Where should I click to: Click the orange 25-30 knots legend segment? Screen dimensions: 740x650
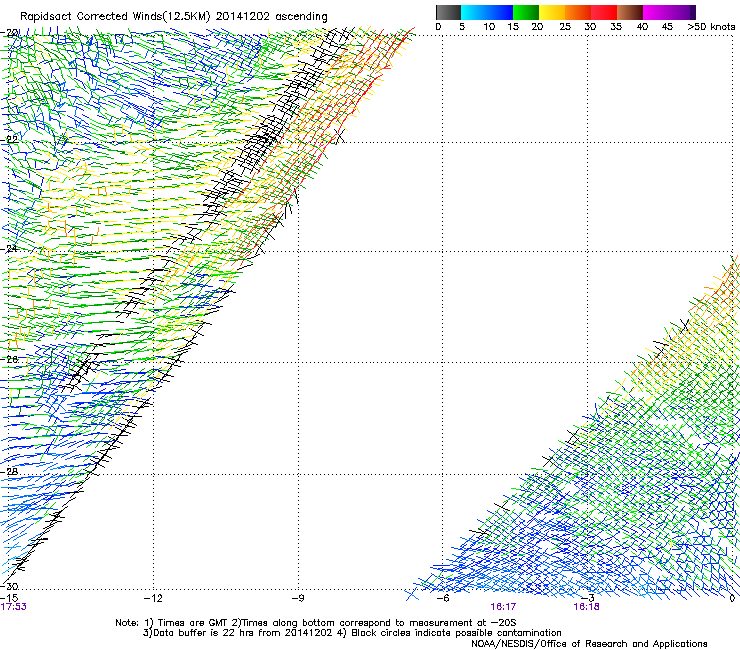coord(578,12)
